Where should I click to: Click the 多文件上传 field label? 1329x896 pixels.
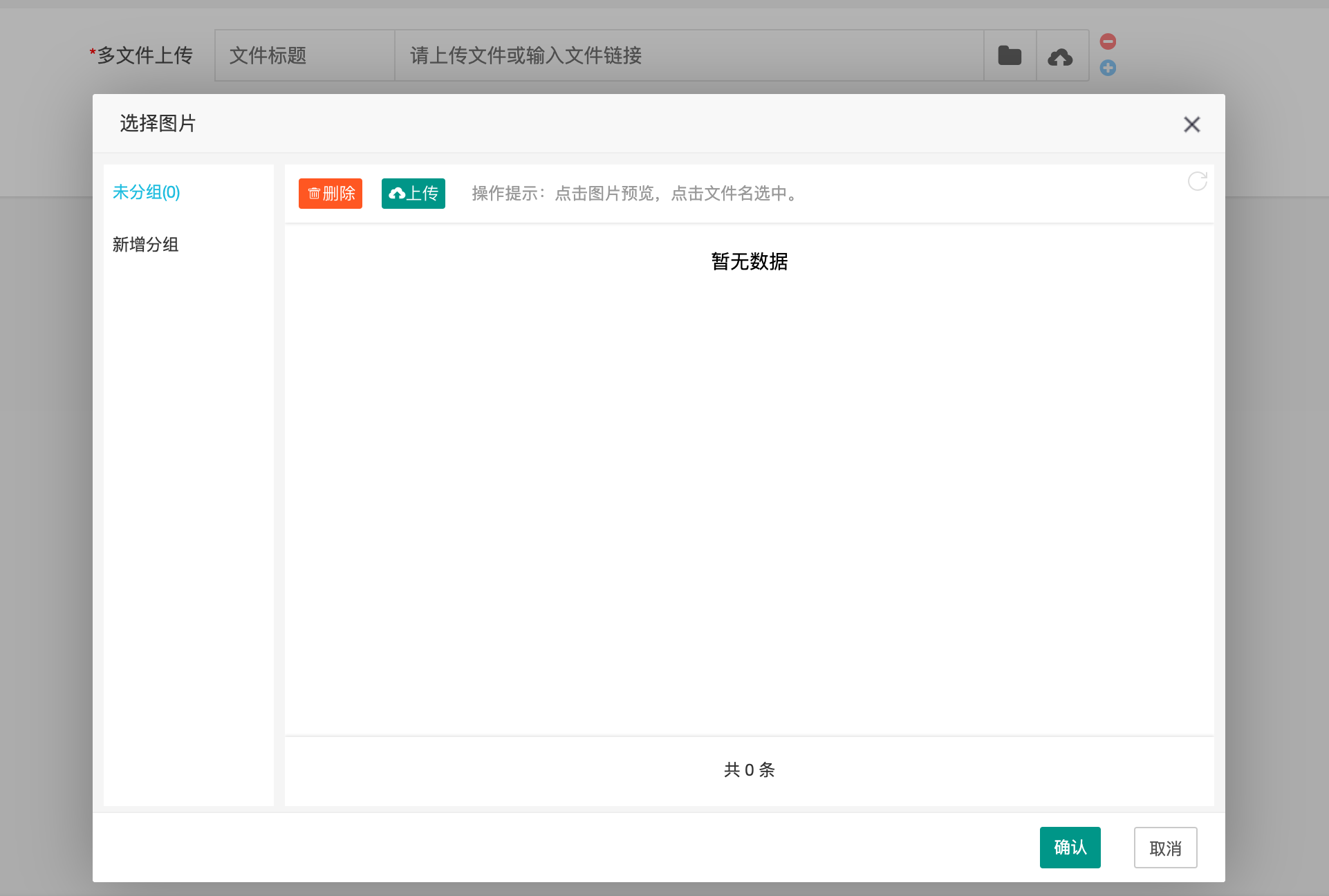144,55
